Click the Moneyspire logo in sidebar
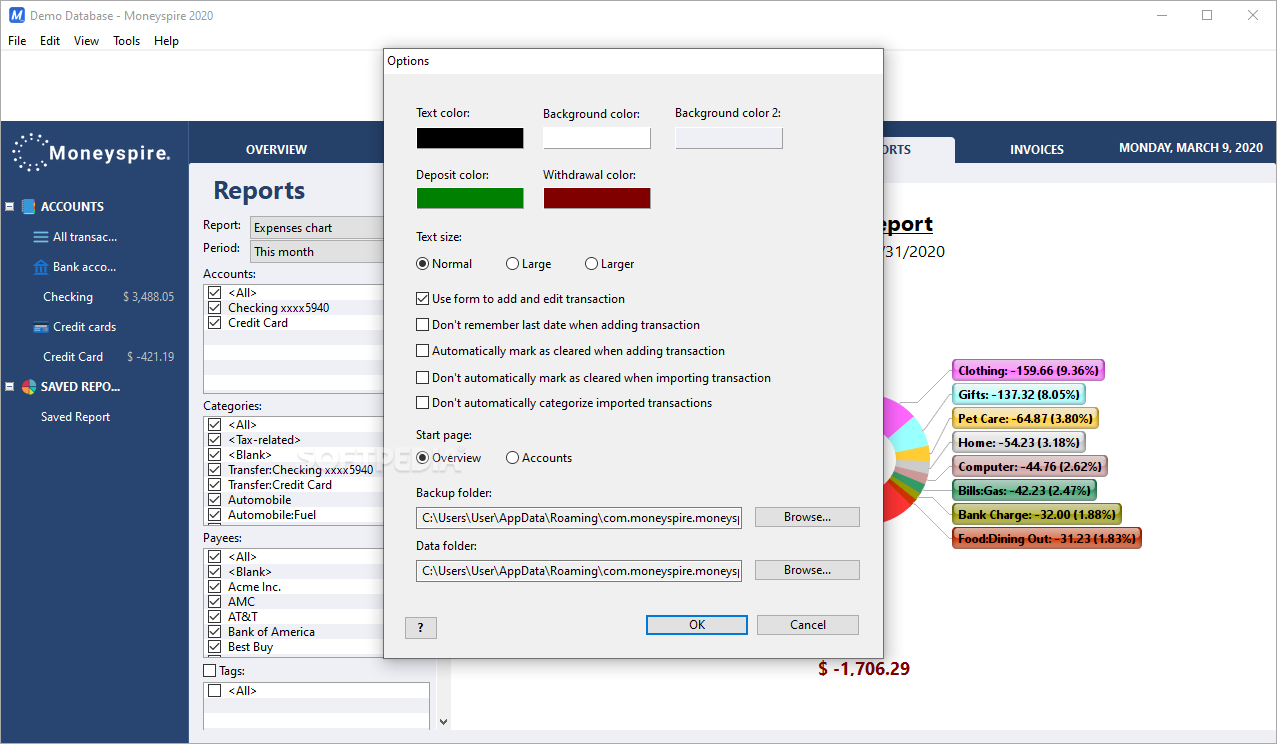1277x744 pixels. tap(91, 152)
